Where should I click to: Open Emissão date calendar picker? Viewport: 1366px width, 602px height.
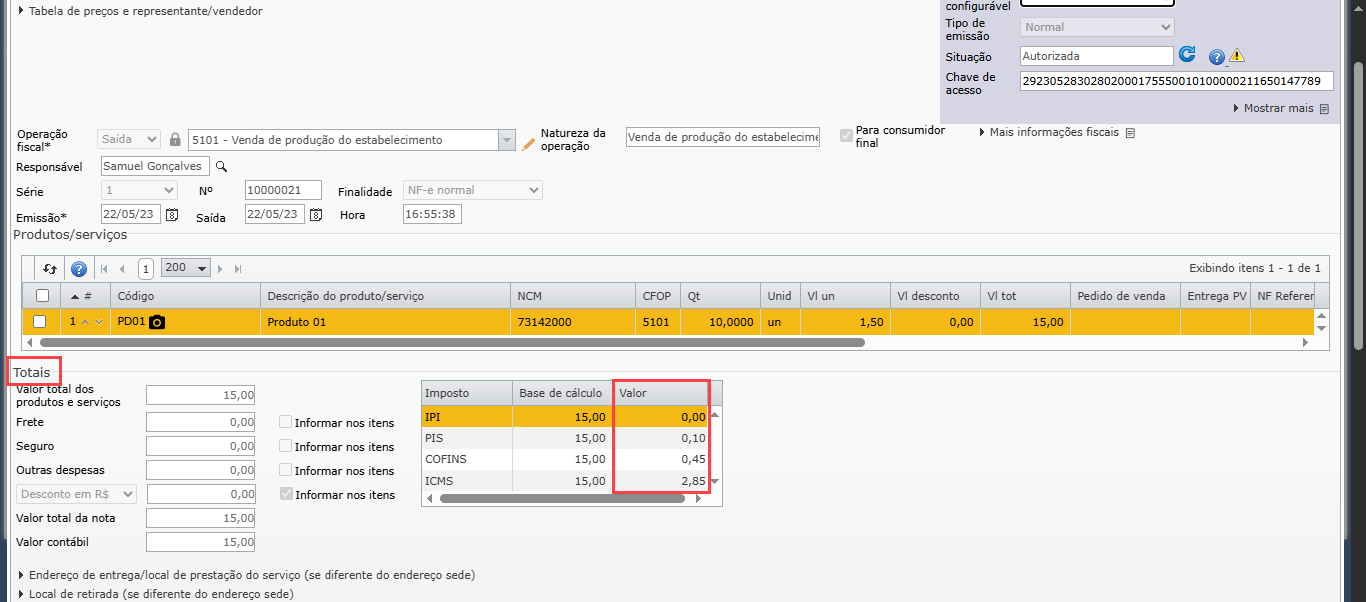pyautogui.click(x=171, y=214)
